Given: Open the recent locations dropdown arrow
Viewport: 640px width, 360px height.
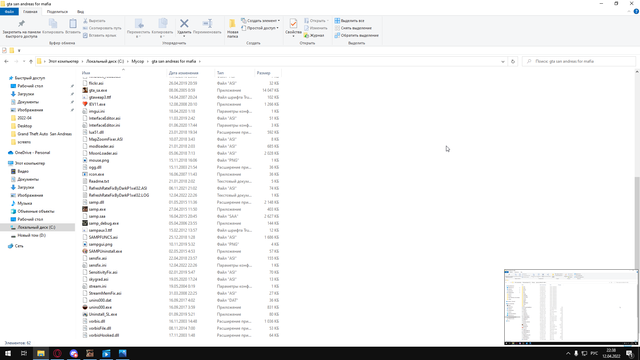Looking at the screenshot, I should (24, 61).
